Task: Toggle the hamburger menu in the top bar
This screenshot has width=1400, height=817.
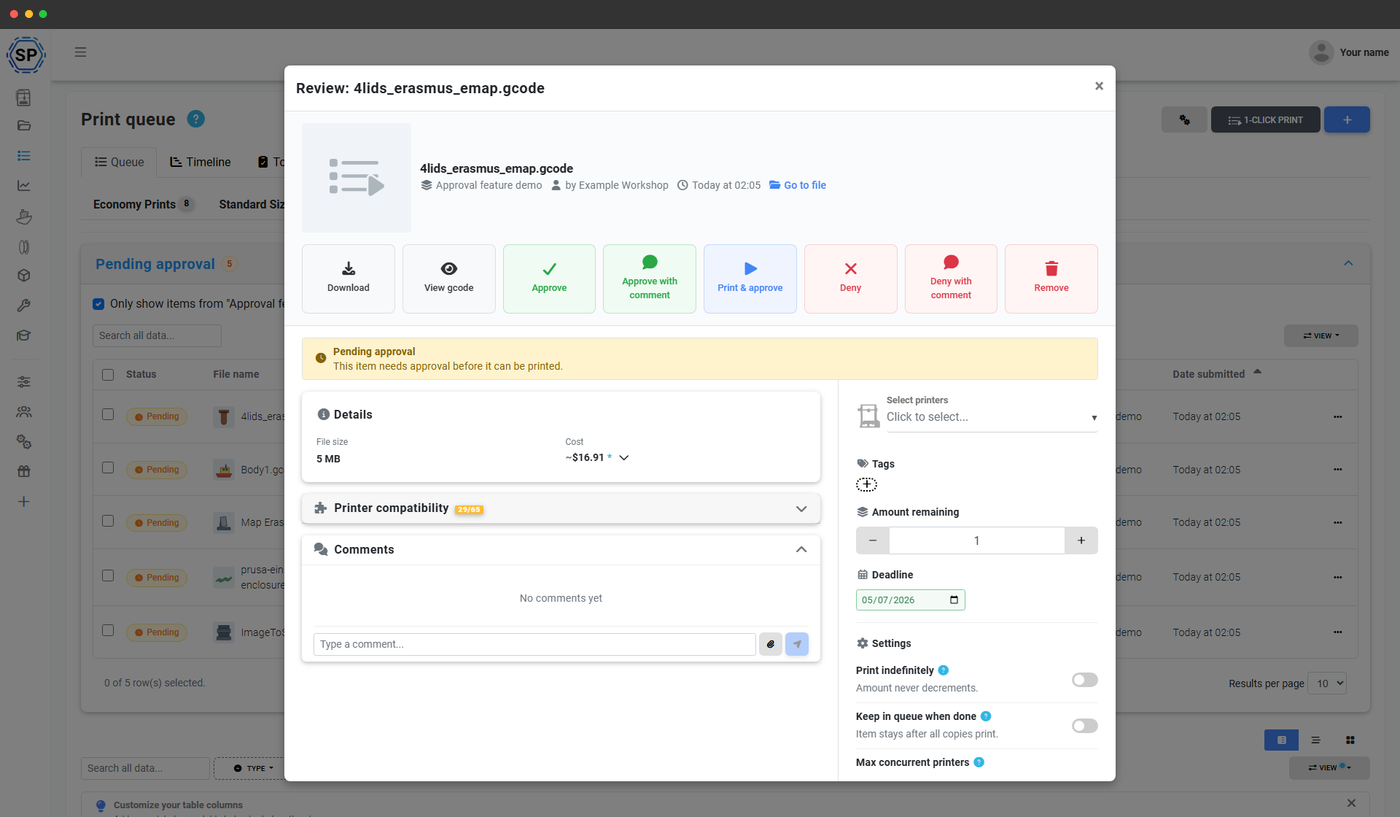Action: (80, 52)
